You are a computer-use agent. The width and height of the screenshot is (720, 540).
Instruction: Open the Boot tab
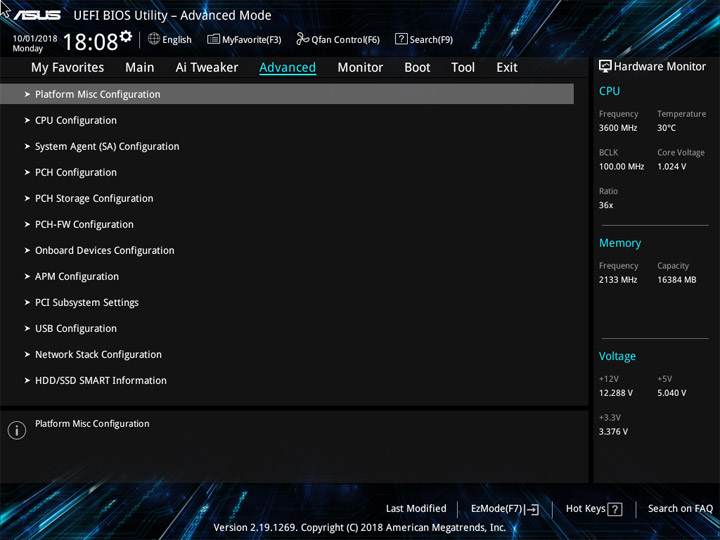click(417, 68)
